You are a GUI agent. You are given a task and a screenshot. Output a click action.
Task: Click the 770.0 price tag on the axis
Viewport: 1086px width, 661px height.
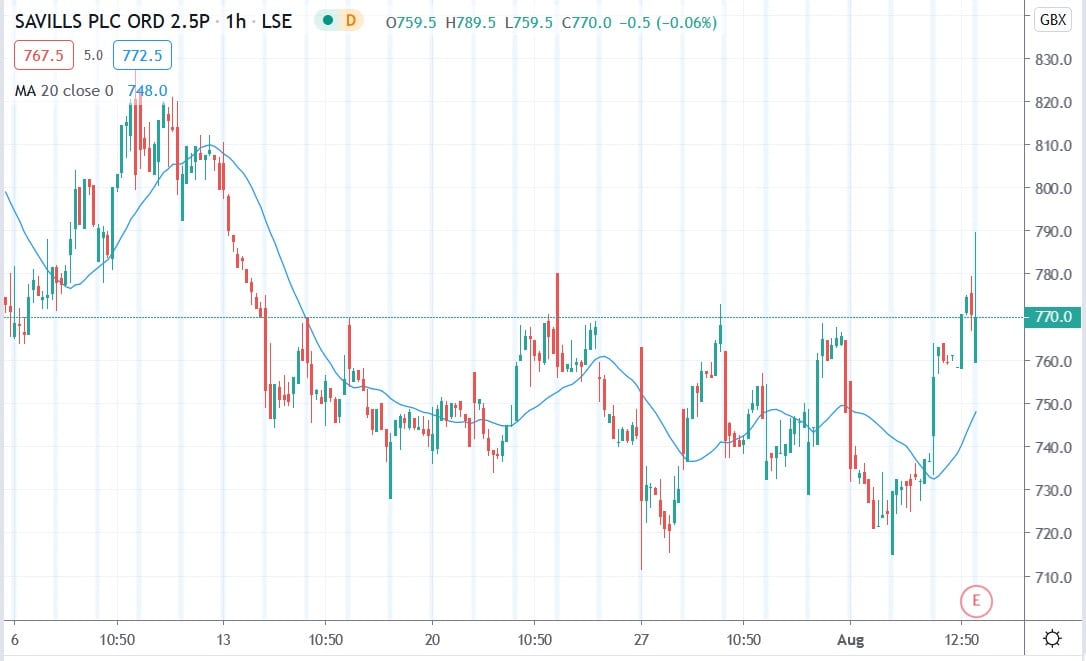[x=1053, y=316]
